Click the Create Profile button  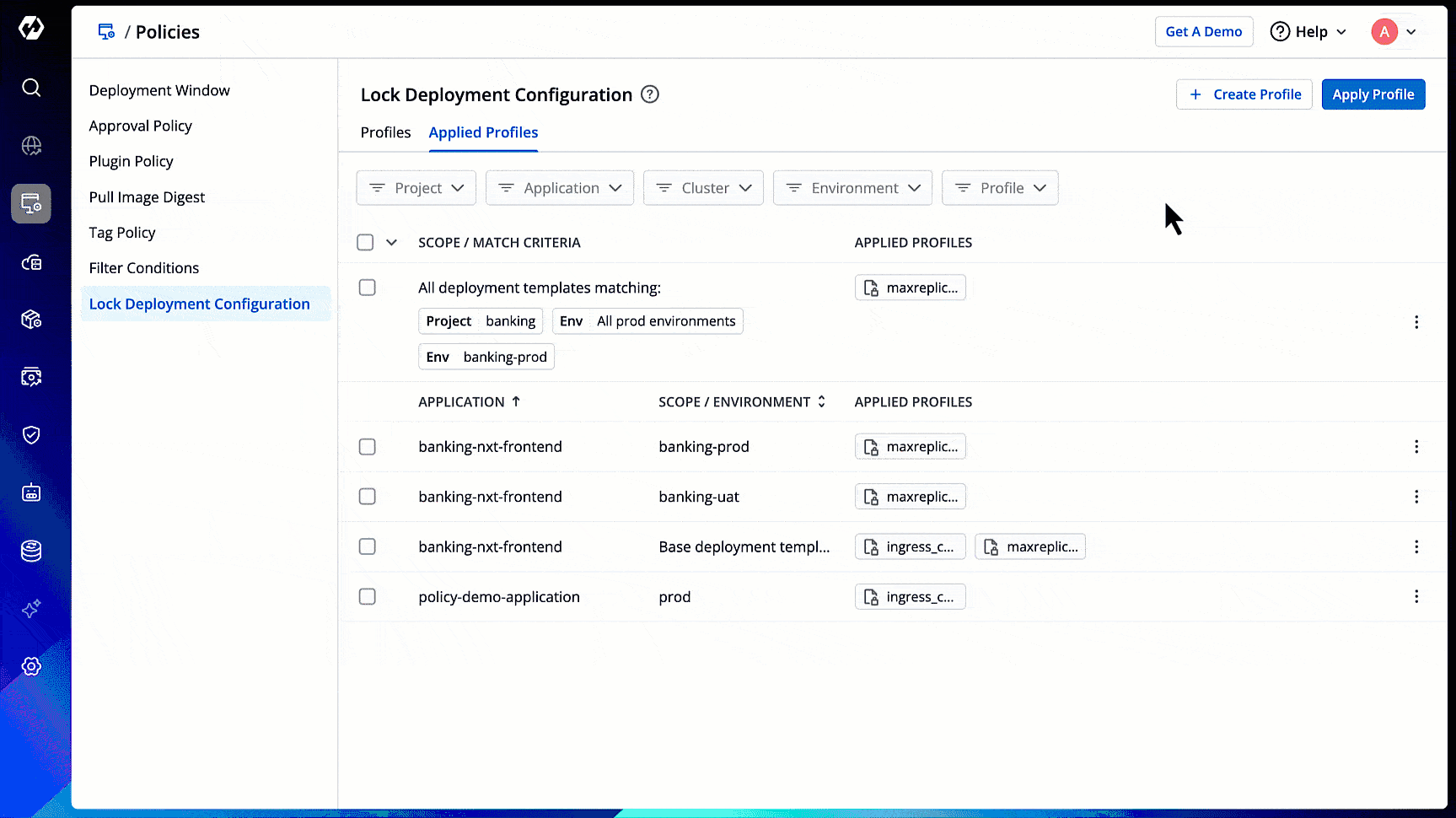pos(1244,94)
